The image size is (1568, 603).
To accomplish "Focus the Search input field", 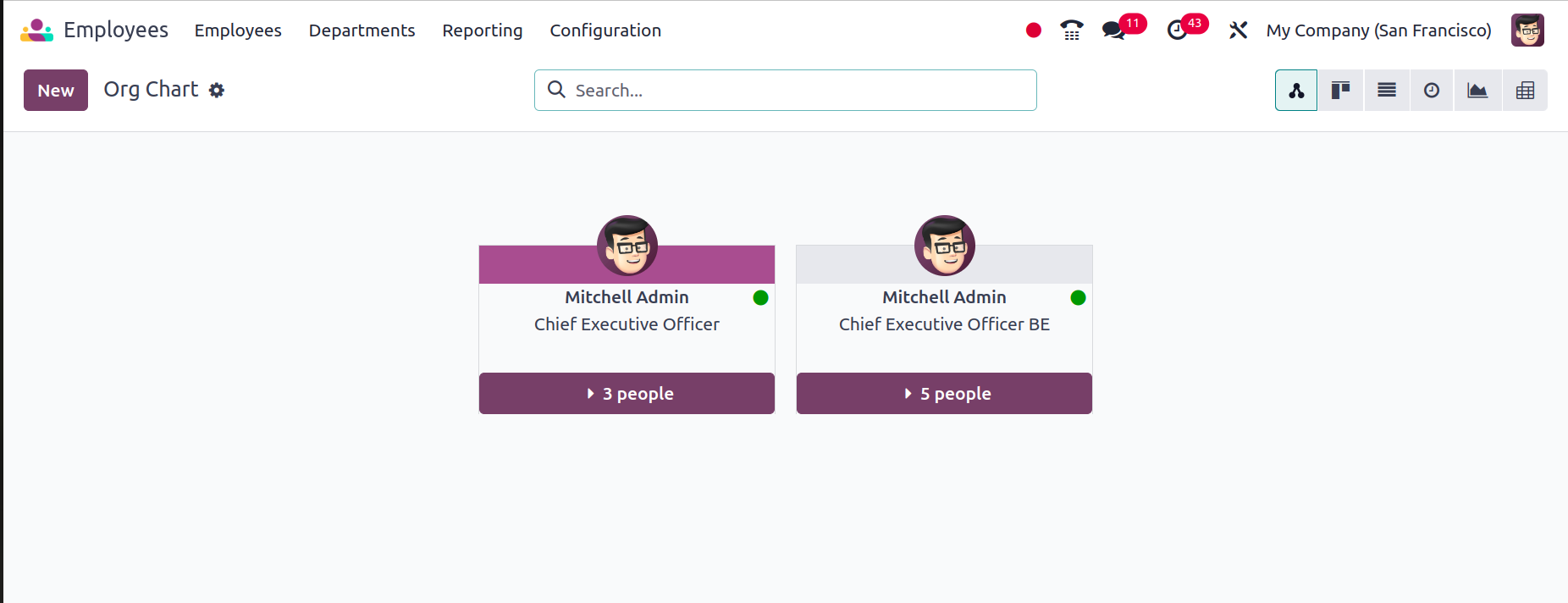I will [786, 90].
